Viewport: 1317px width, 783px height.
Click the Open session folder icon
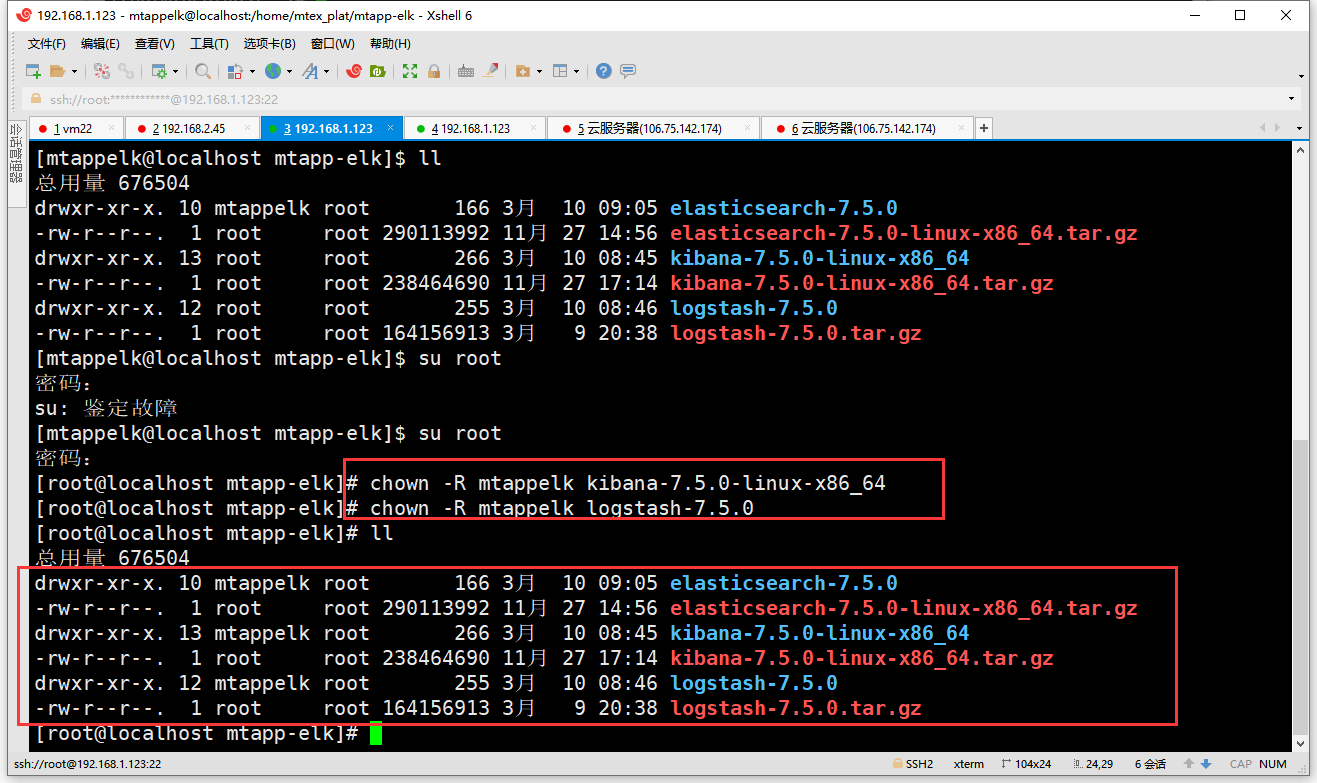pos(58,71)
